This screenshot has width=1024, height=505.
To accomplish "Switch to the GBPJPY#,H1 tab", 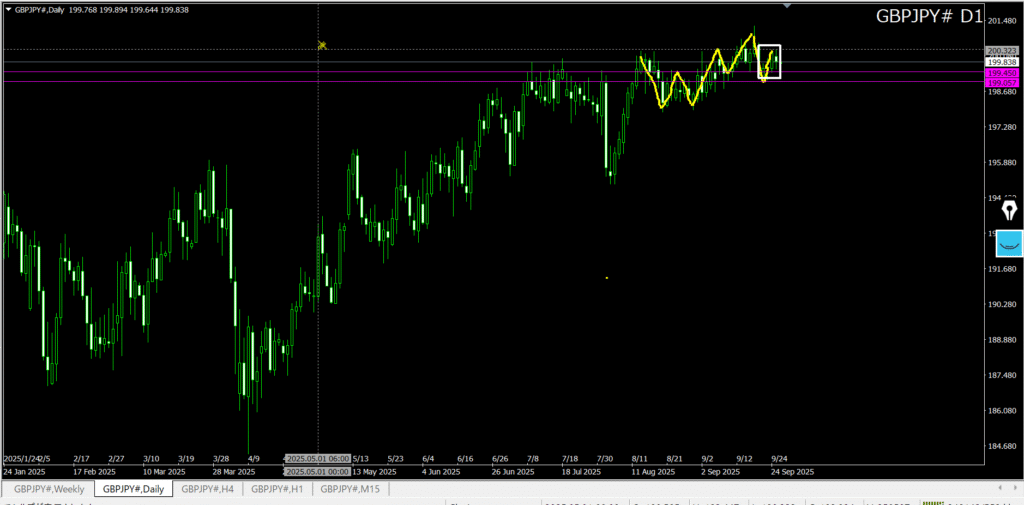I will 277,489.
